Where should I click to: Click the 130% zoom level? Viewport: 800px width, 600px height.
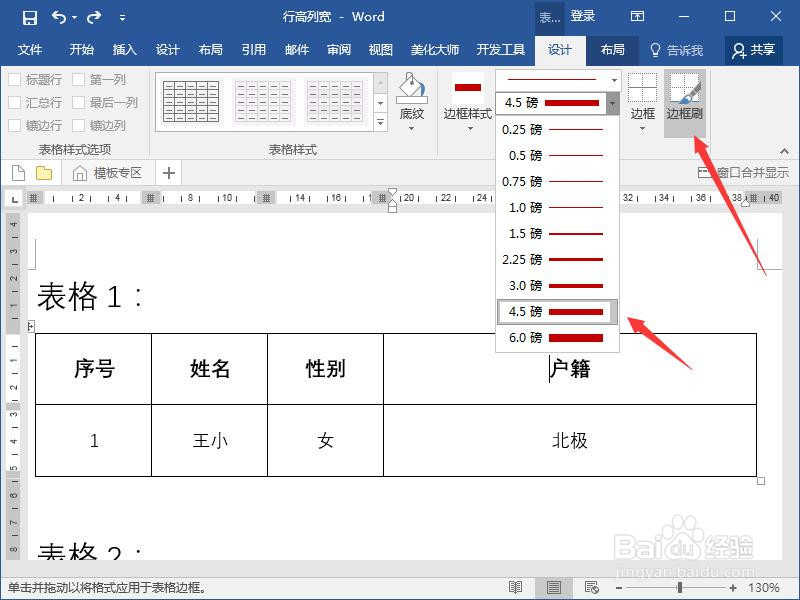(764, 588)
